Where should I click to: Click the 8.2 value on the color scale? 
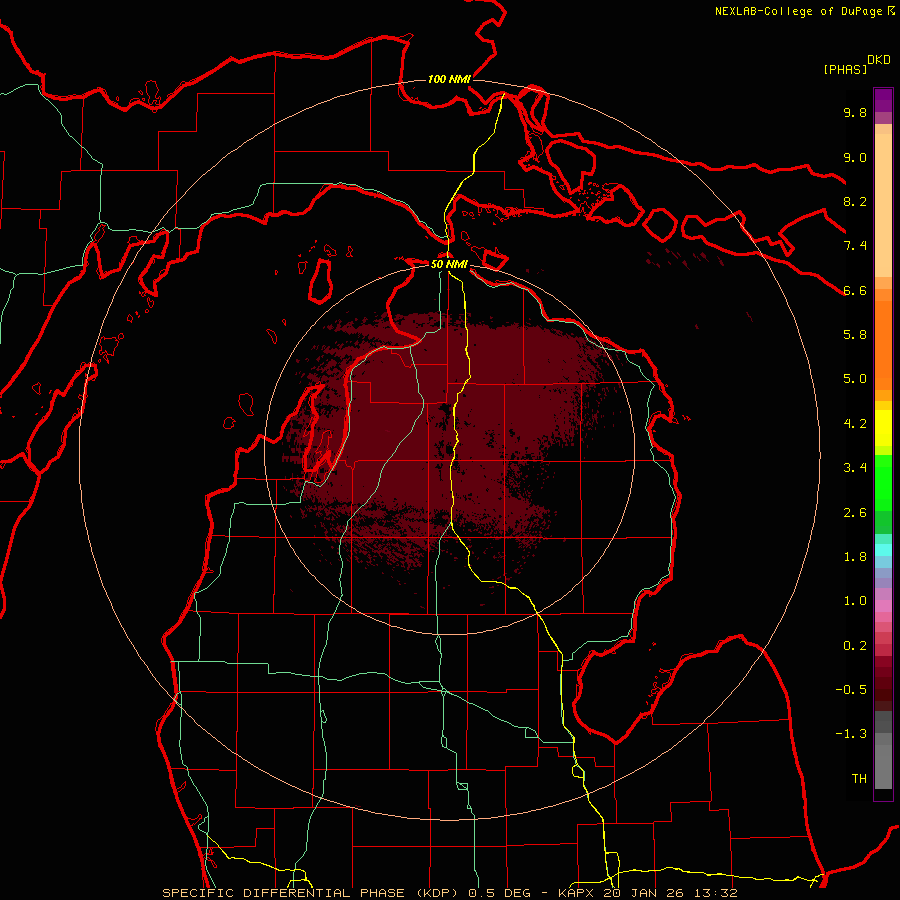pyautogui.click(x=855, y=201)
